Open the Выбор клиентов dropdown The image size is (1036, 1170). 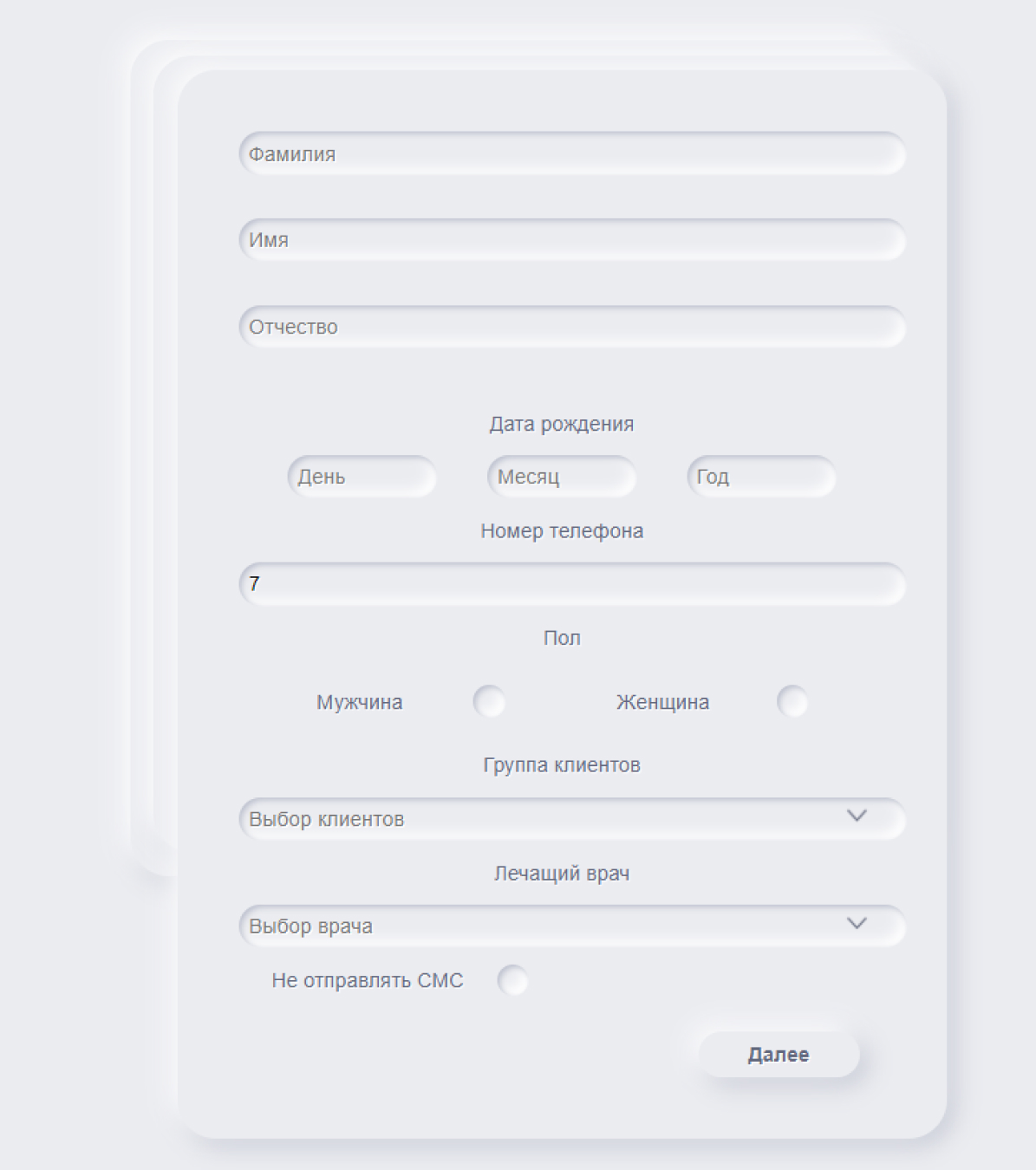572,819
